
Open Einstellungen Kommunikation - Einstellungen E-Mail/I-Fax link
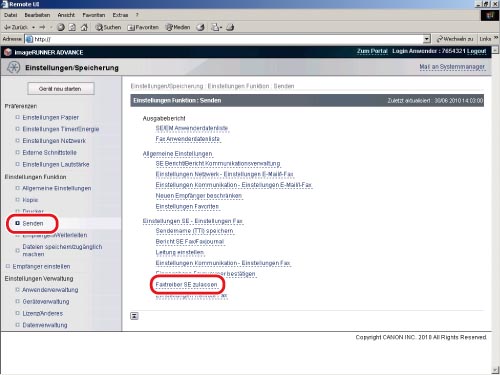click(234, 185)
